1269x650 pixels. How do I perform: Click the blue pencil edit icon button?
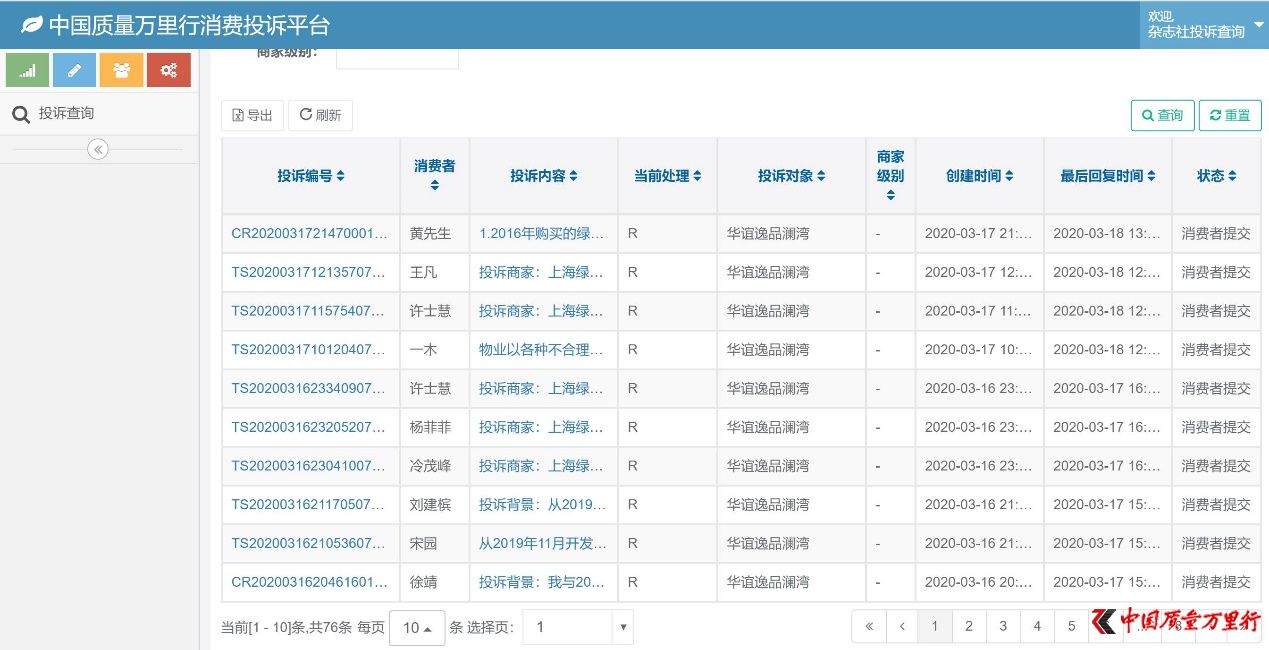[74, 70]
